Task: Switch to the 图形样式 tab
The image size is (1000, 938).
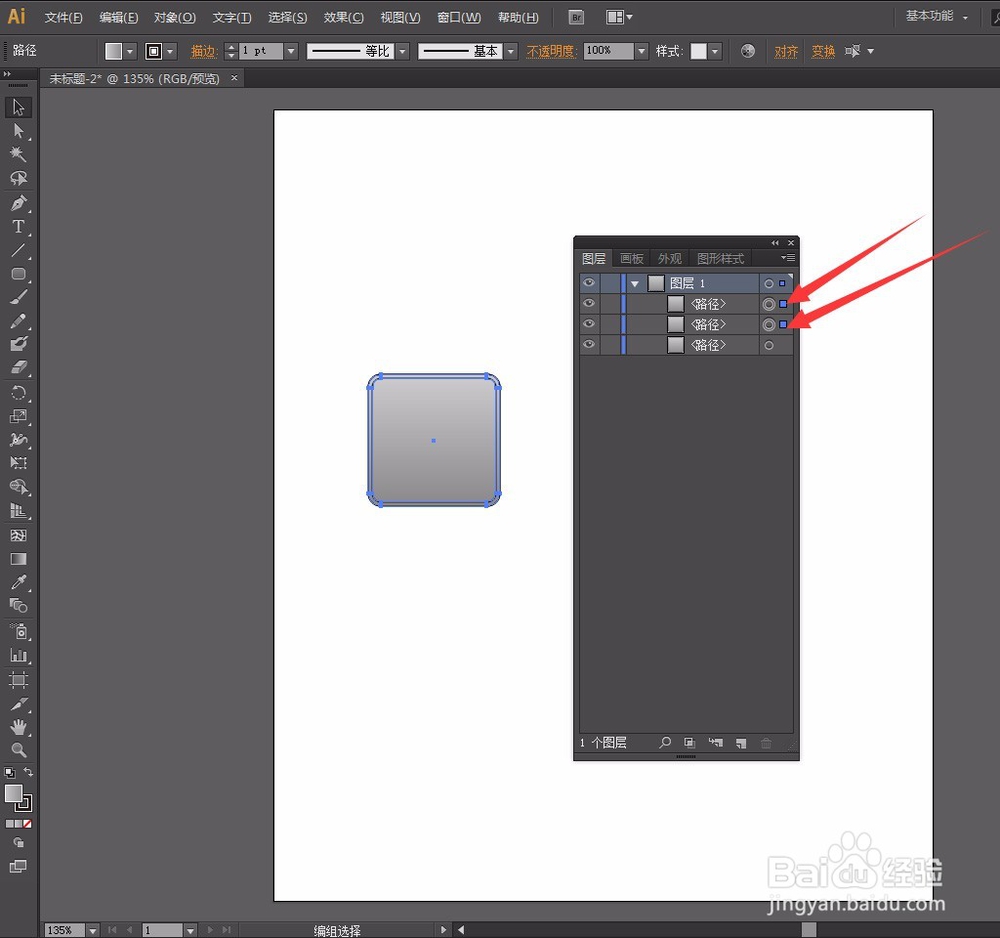Action: pyautogui.click(x=720, y=258)
